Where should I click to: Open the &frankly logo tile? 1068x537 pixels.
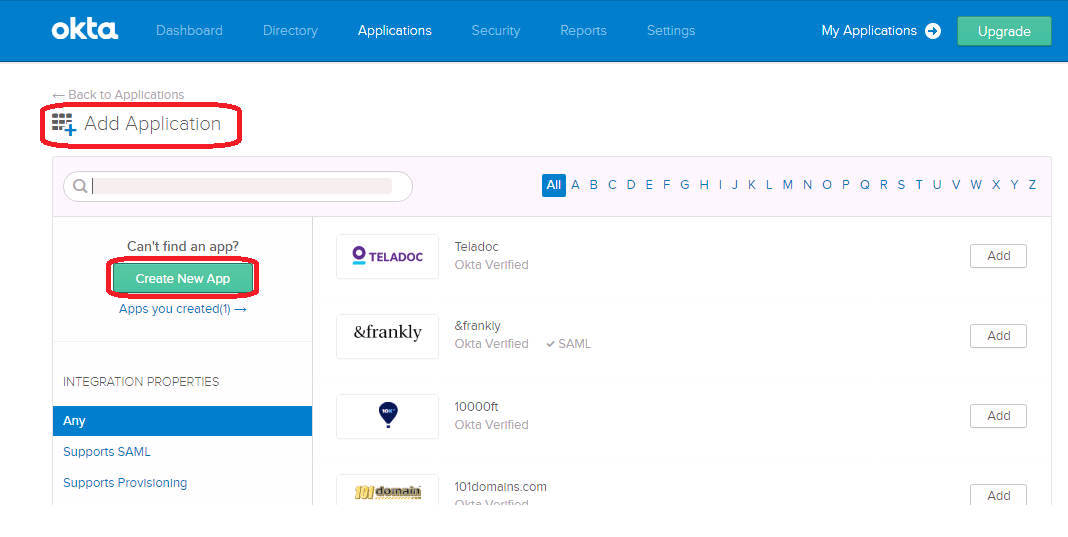click(x=388, y=335)
